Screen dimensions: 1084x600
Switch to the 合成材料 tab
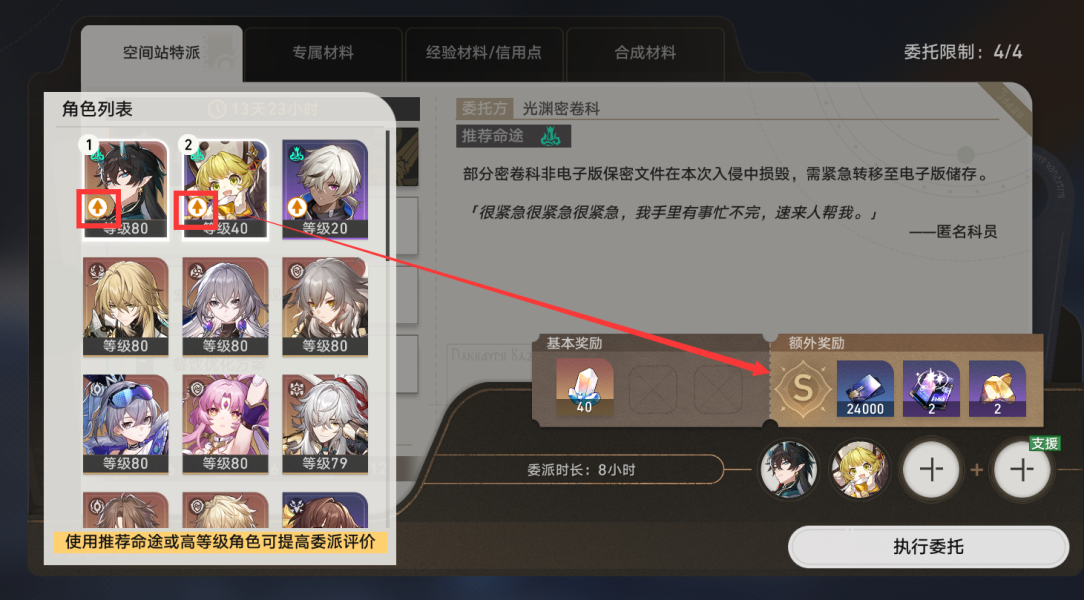point(645,53)
